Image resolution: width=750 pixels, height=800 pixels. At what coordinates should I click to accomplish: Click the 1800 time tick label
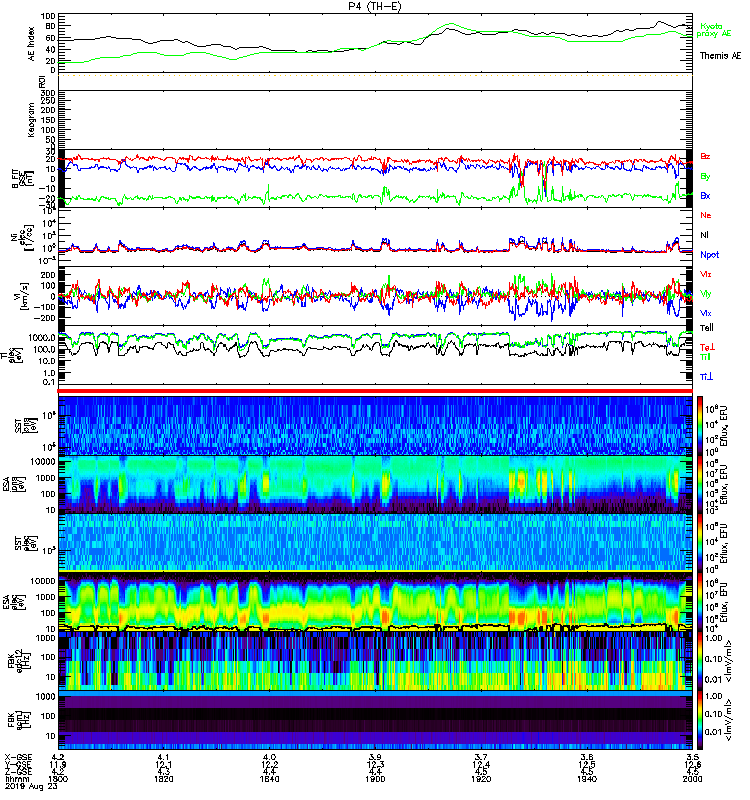coord(58,779)
